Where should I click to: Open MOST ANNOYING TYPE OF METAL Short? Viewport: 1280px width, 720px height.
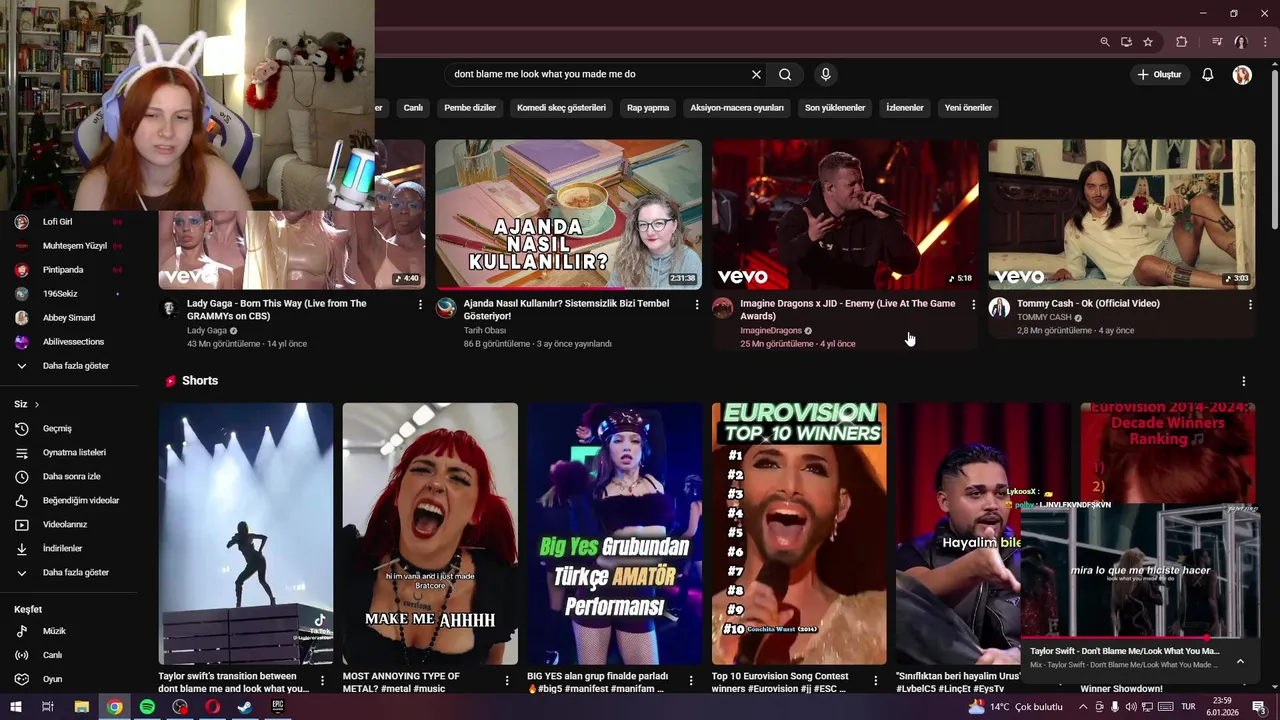click(x=430, y=534)
